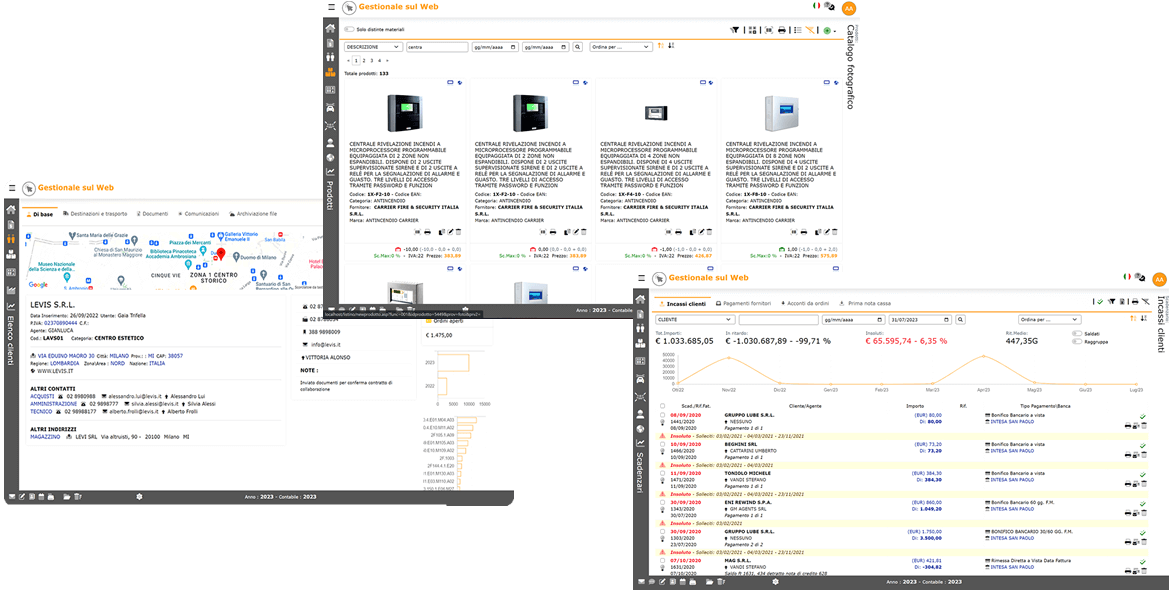1175x594 pixels.
Task: Open green plus dropdown in catalog toolbar
Action: (x=830, y=31)
